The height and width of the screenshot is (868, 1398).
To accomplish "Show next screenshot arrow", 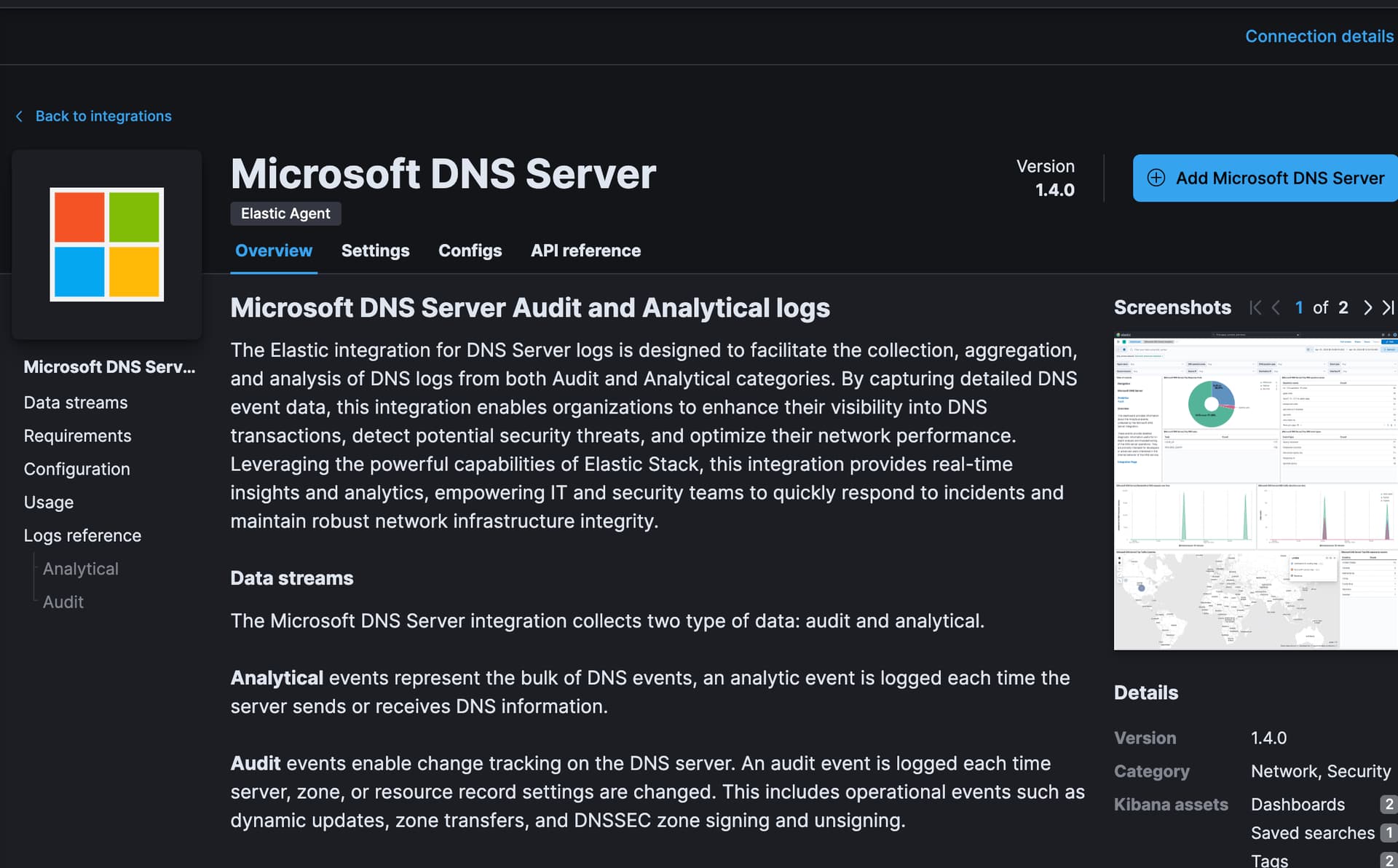I will (x=1367, y=308).
